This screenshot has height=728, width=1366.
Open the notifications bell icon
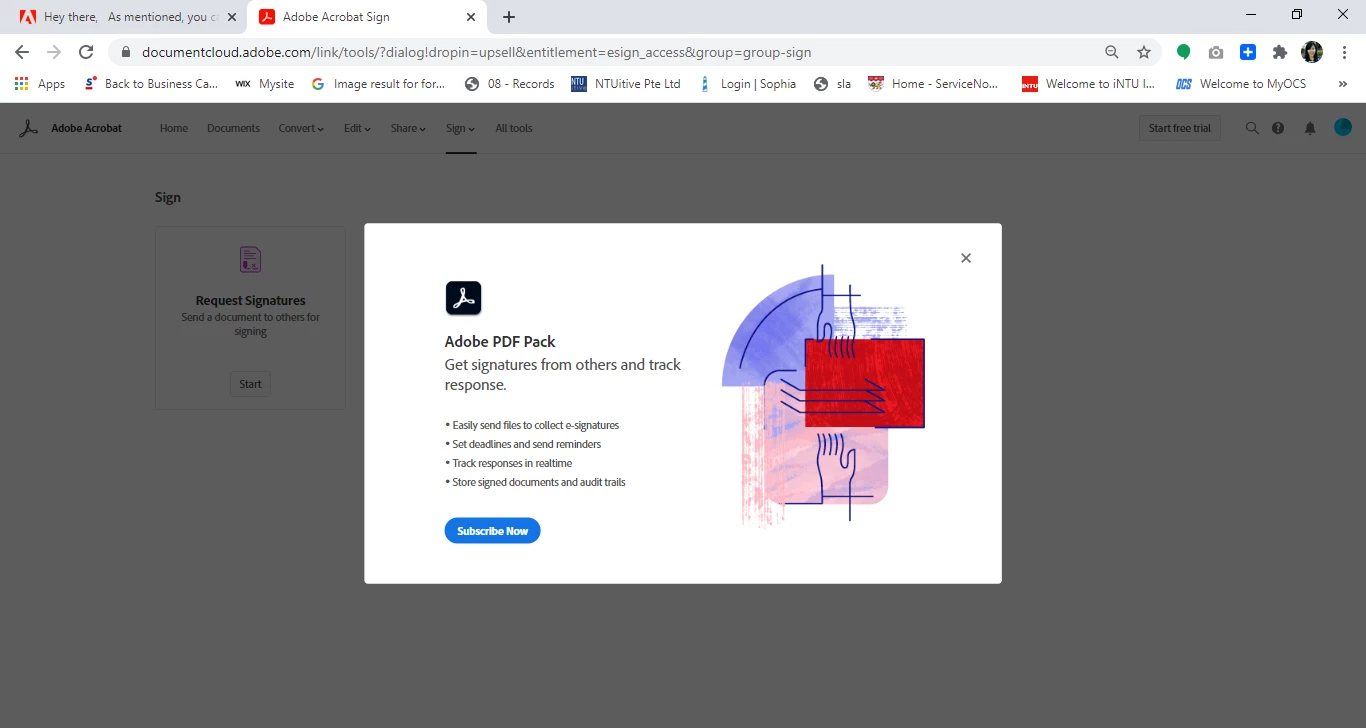1310,128
